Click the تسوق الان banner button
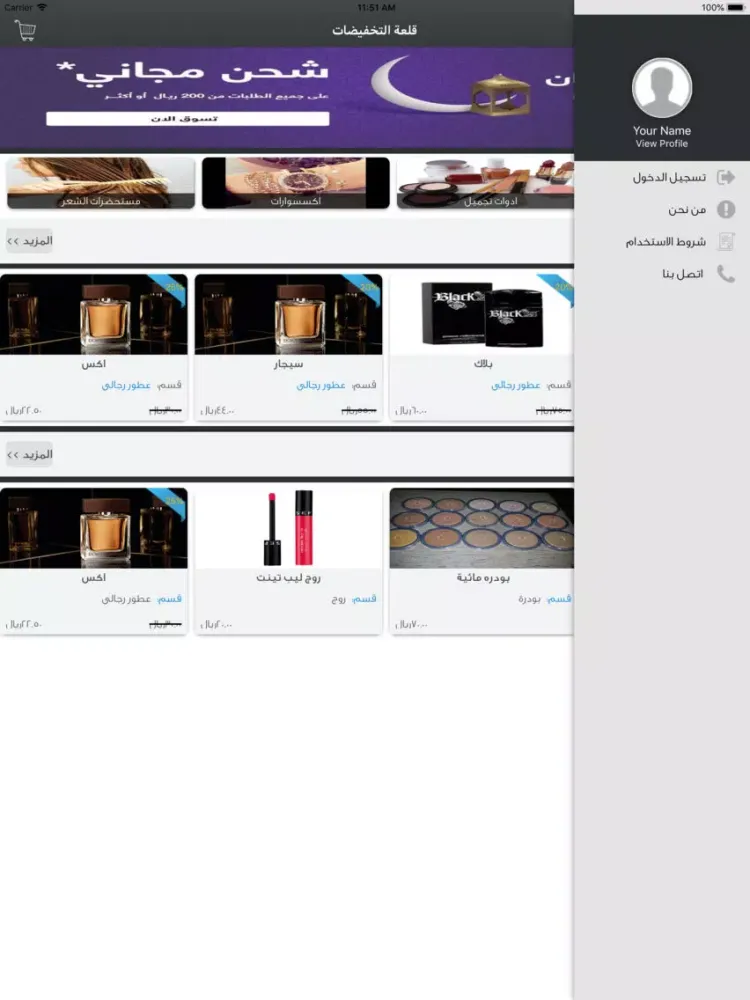This screenshot has width=750, height=1000. click(x=188, y=119)
